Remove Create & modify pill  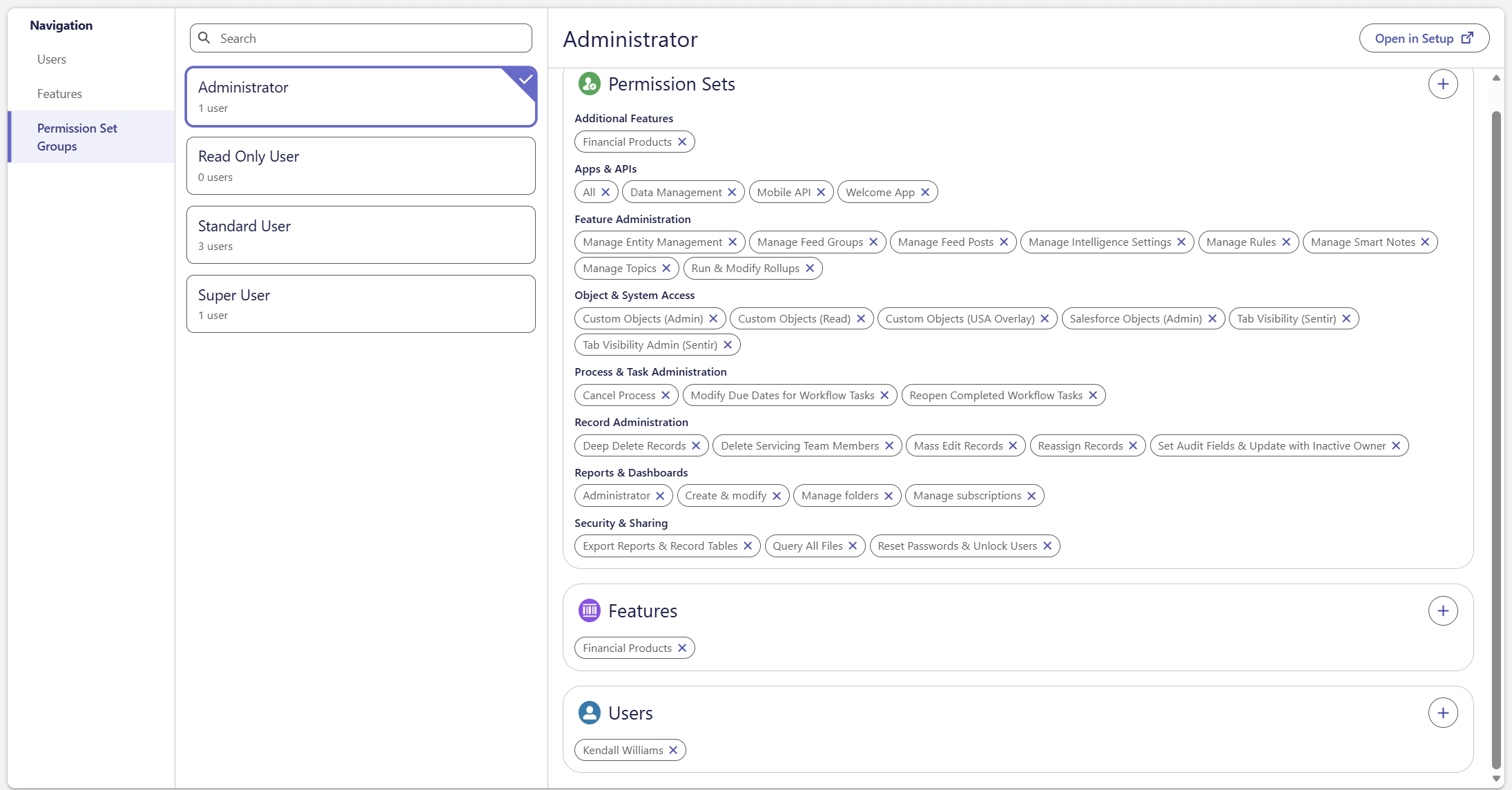point(777,496)
